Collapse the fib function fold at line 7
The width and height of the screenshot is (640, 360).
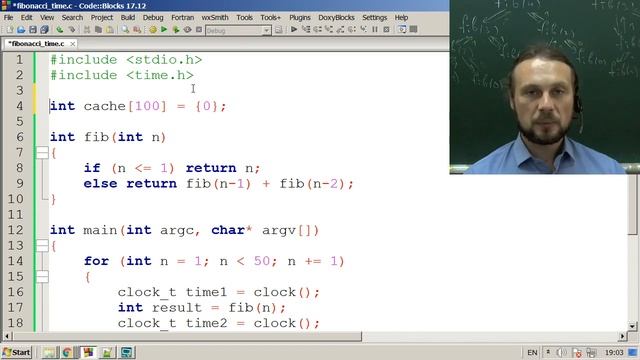[x=42, y=153]
